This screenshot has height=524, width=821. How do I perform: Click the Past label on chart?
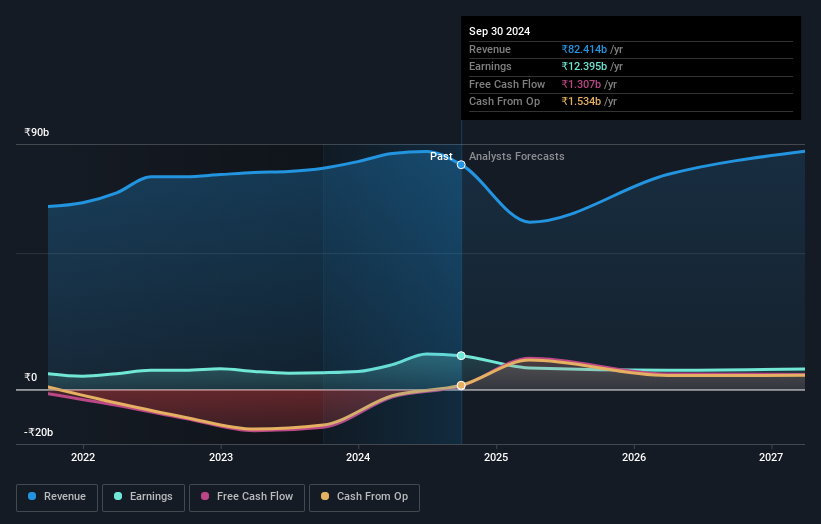(441, 156)
